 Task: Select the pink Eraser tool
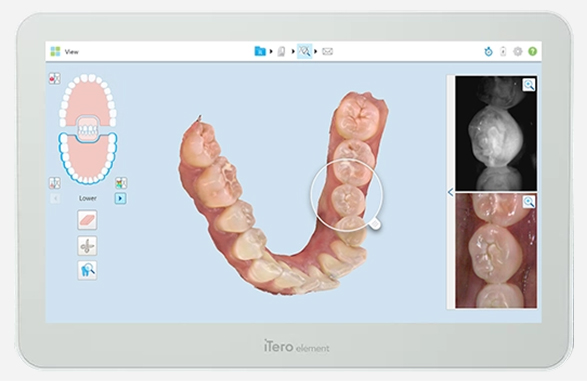tap(87, 220)
